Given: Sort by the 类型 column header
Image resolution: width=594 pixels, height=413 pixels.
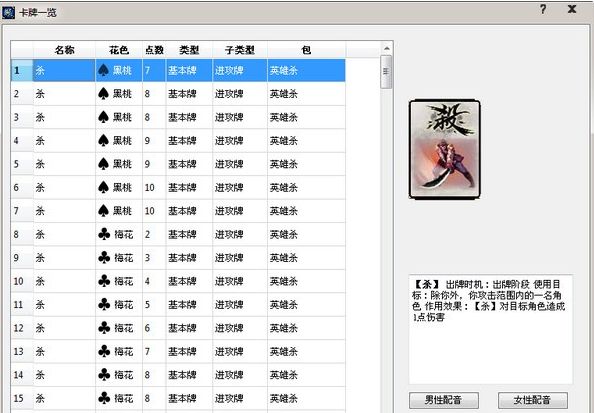Looking at the screenshot, I should pyautogui.click(x=189, y=50).
